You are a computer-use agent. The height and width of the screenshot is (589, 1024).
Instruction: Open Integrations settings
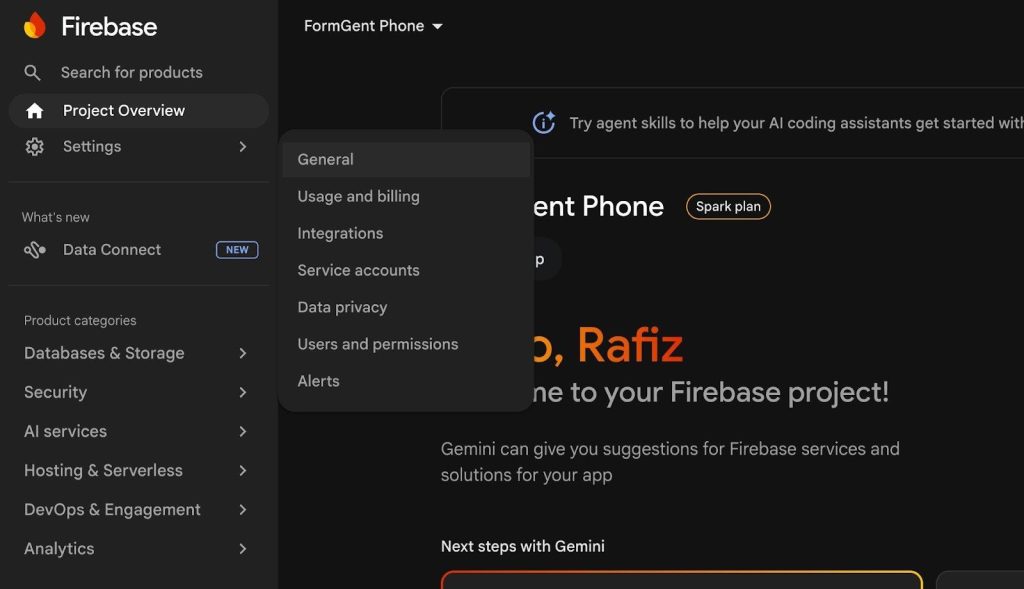click(x=406, y=234)
